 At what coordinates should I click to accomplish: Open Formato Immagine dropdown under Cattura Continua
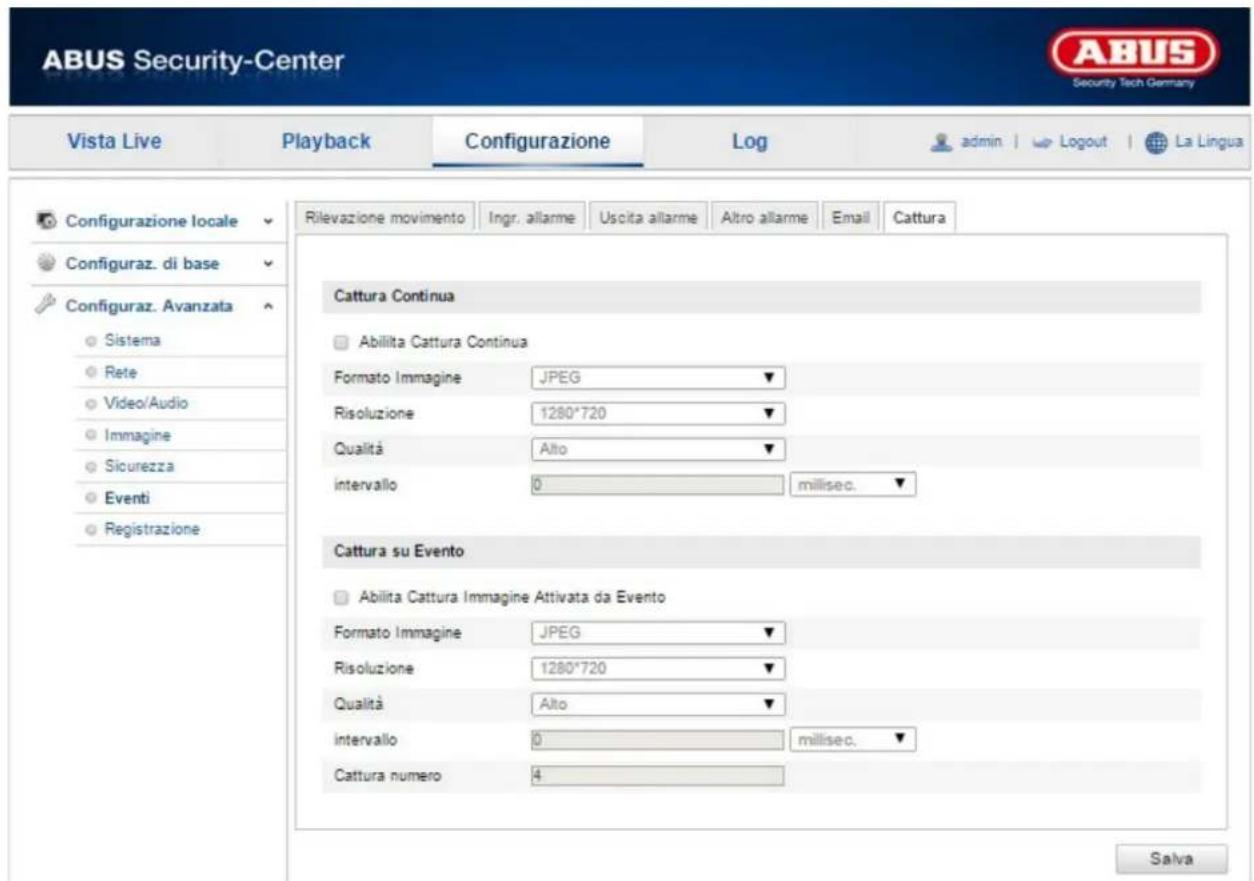pyautogui.click(x=657, y=379)
